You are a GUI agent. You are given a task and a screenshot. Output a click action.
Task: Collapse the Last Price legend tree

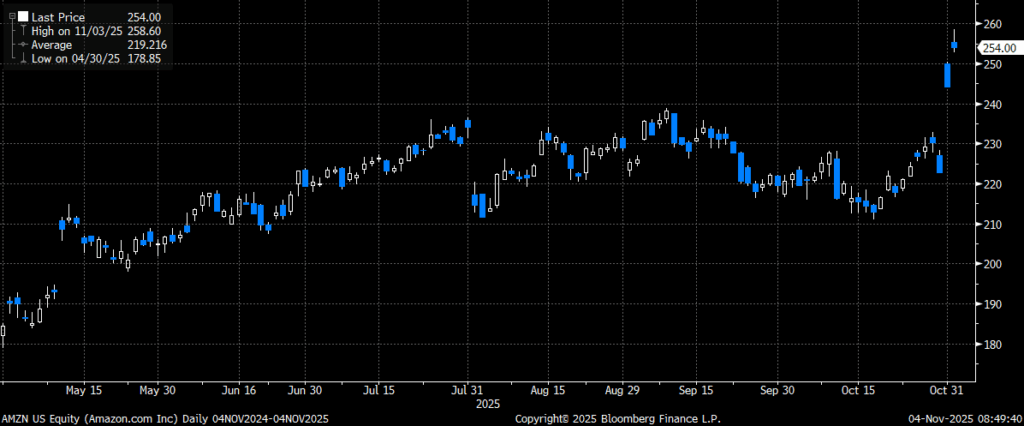pos(10,18)
